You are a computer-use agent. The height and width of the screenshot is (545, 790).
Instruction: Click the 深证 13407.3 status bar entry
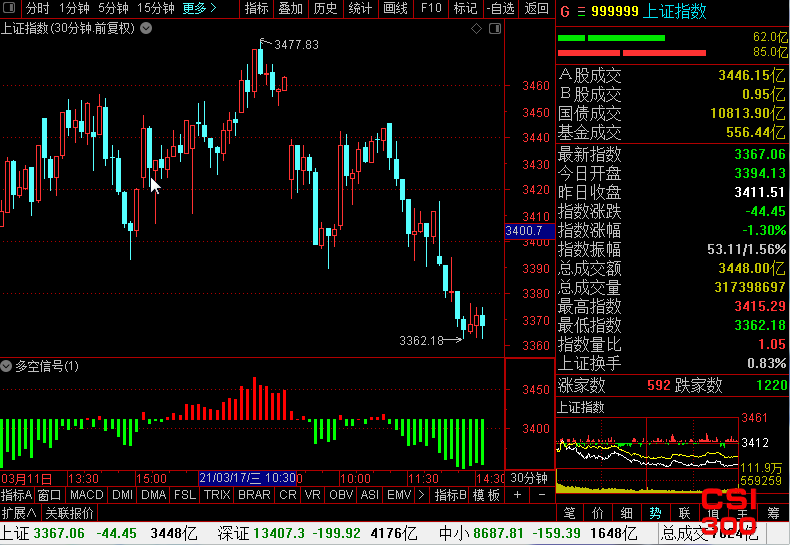(317, 533)
